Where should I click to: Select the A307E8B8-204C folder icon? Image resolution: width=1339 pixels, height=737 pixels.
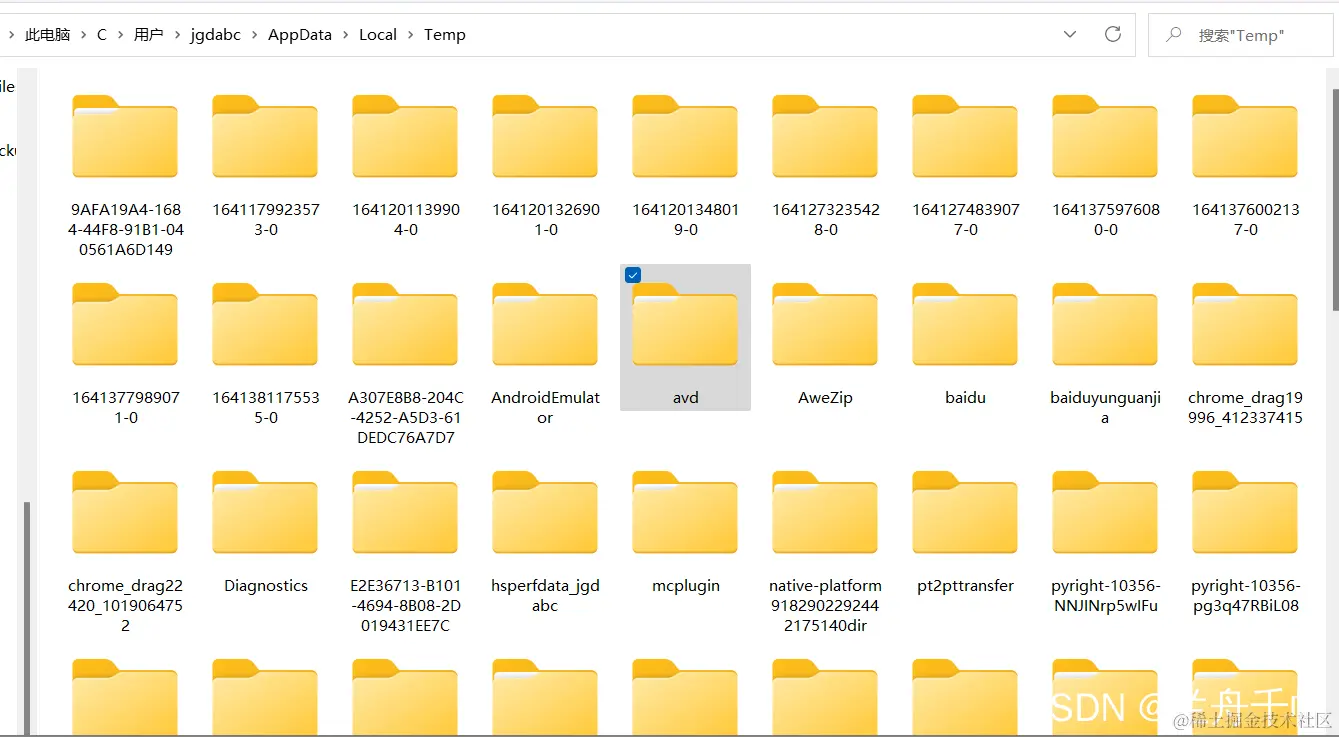coord(405,324)
